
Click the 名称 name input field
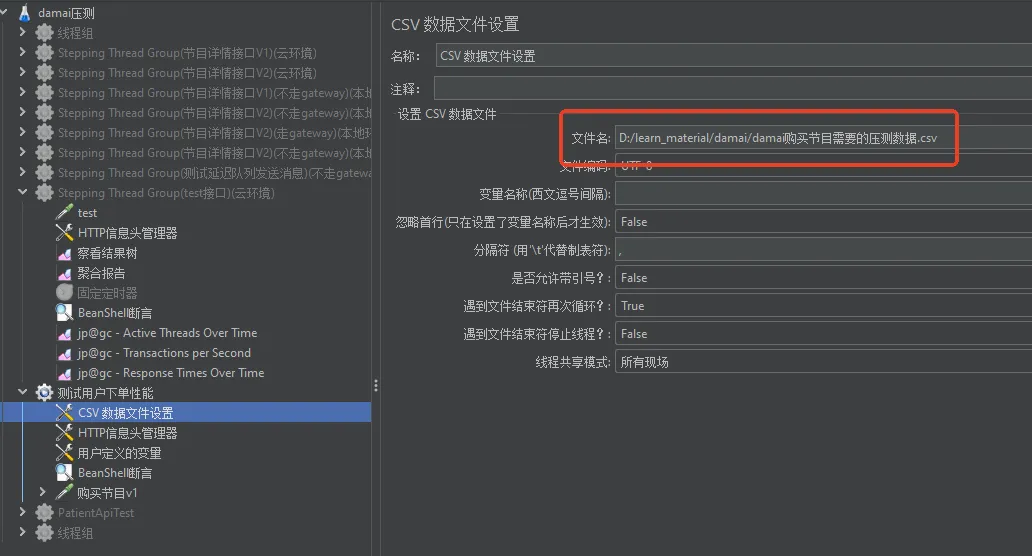(x=732, y=56)
